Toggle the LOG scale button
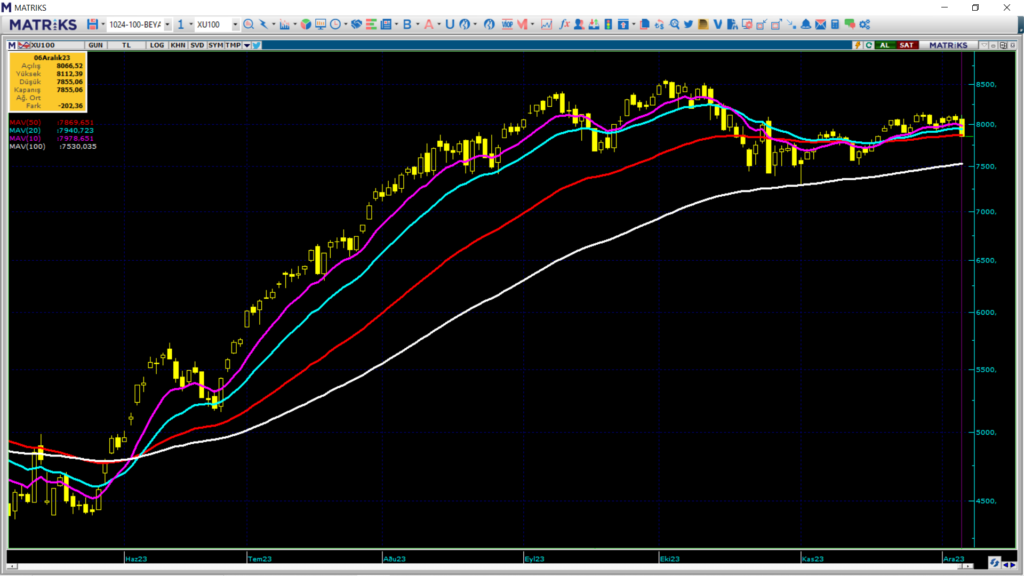 157,45
